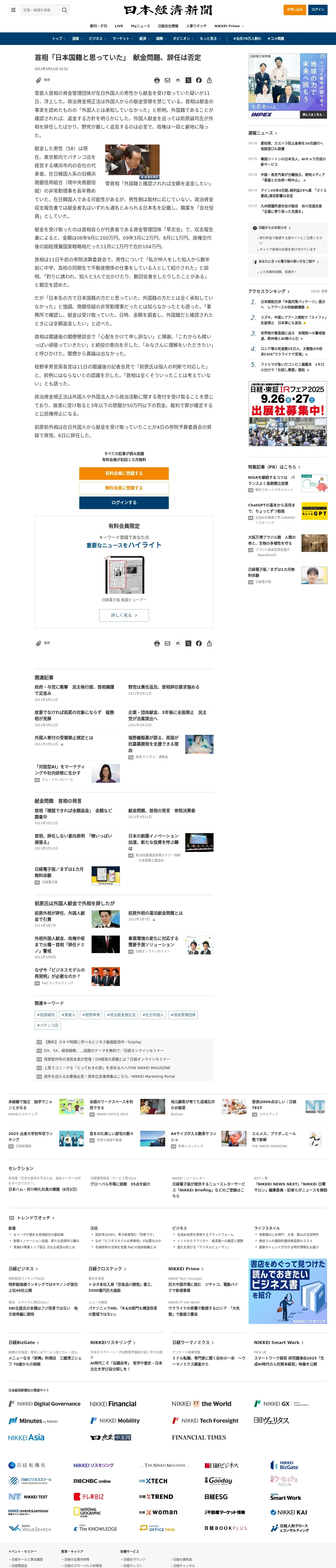Click the email icon below the article
The width and height of the screenshot is (336, 1568).
(167, 643)
